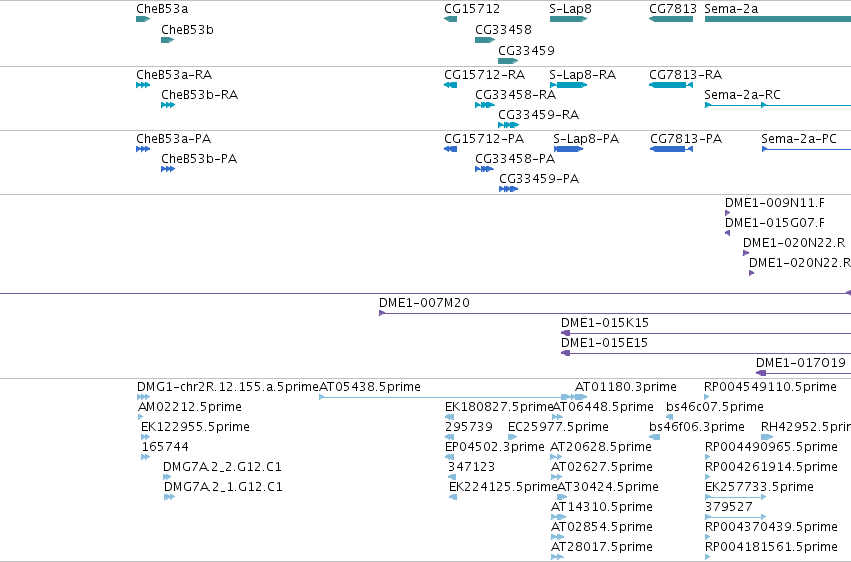Select the 347123 feature

[x=452, y=478]
